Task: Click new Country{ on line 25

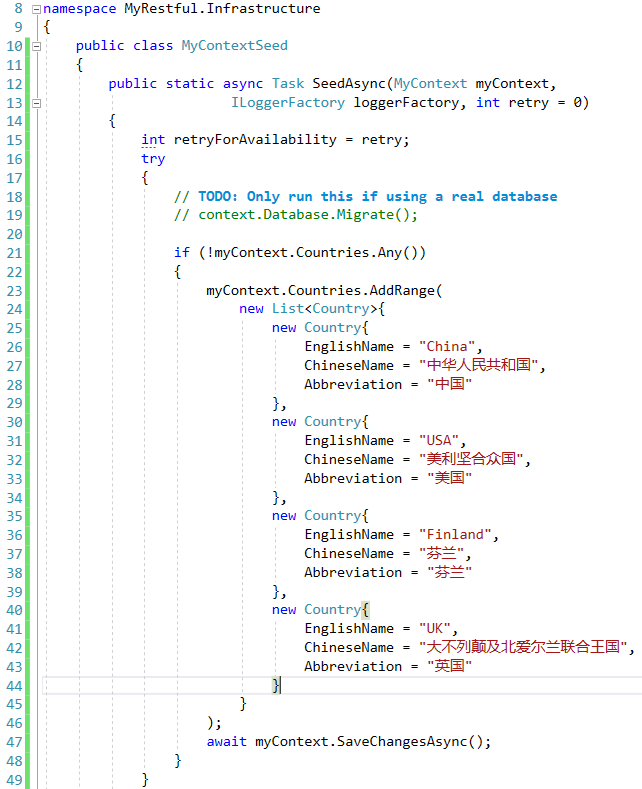Action: [320, 328]
